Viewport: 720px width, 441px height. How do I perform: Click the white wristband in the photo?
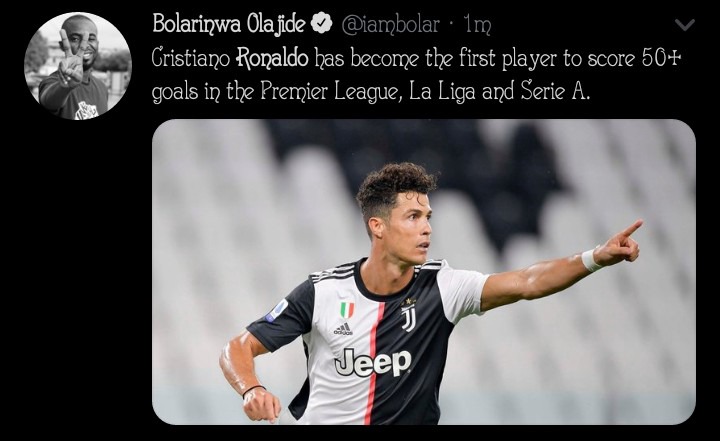pyautogui.click(x=591, y=260)
